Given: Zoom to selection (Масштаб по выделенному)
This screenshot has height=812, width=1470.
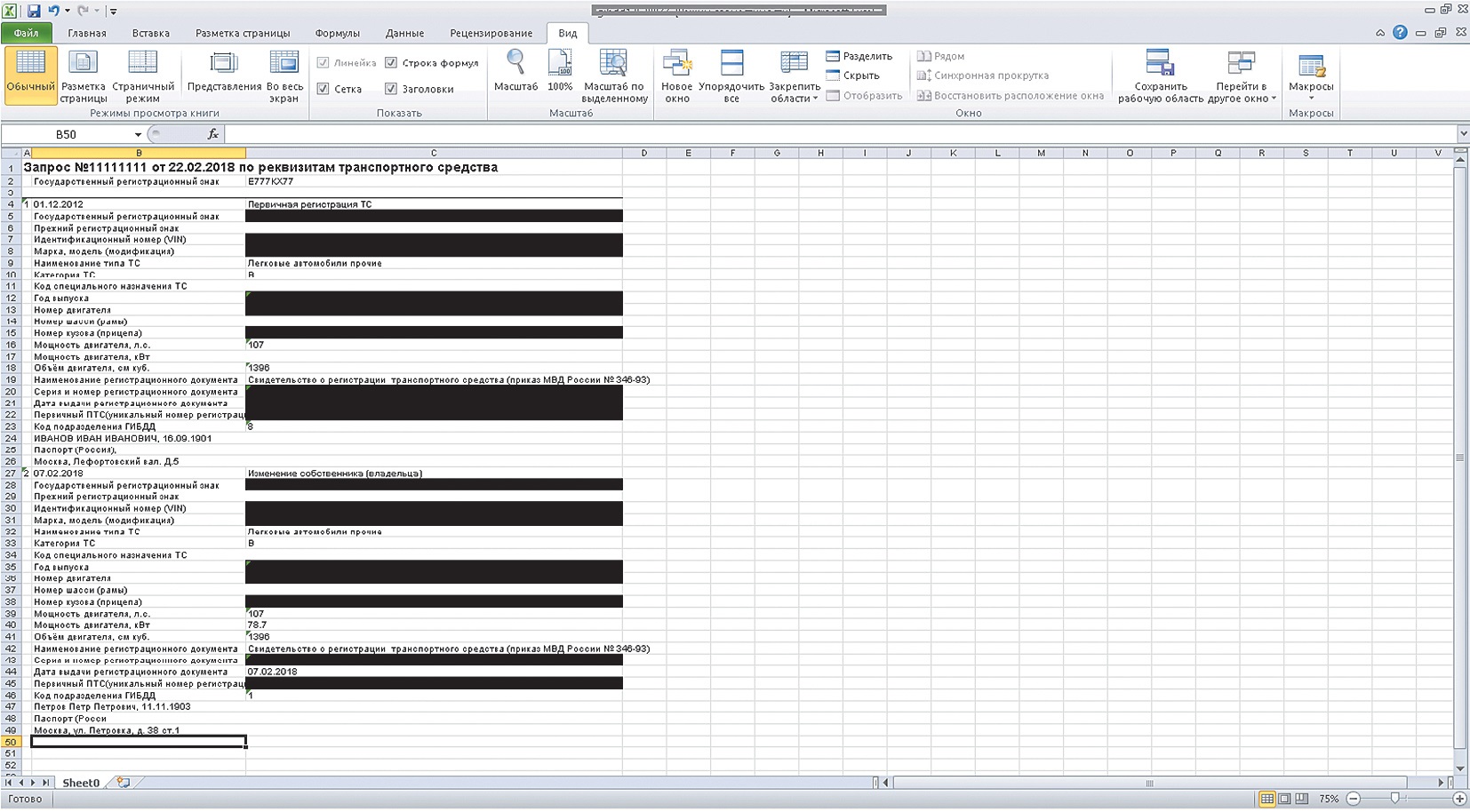Looking at the screenshot, I should pos(614,76).
